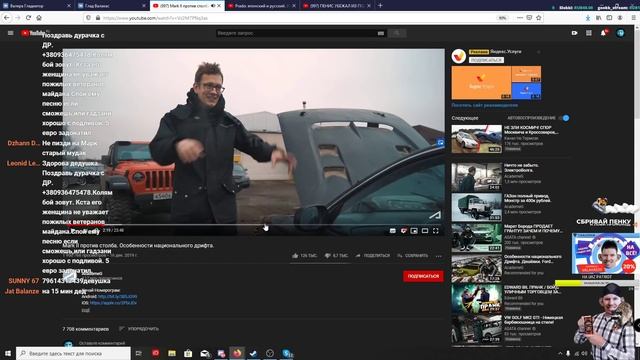Toggle the autoplay switch
This screenshot has height=360, width=640.
coord(564,118)
